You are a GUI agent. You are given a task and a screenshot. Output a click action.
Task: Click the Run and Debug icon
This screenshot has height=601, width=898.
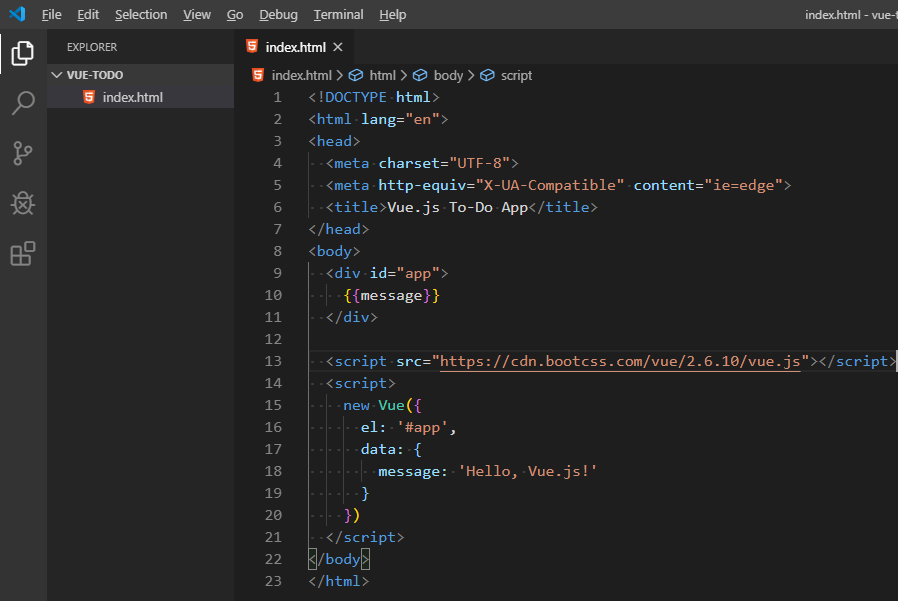point(22,203)
